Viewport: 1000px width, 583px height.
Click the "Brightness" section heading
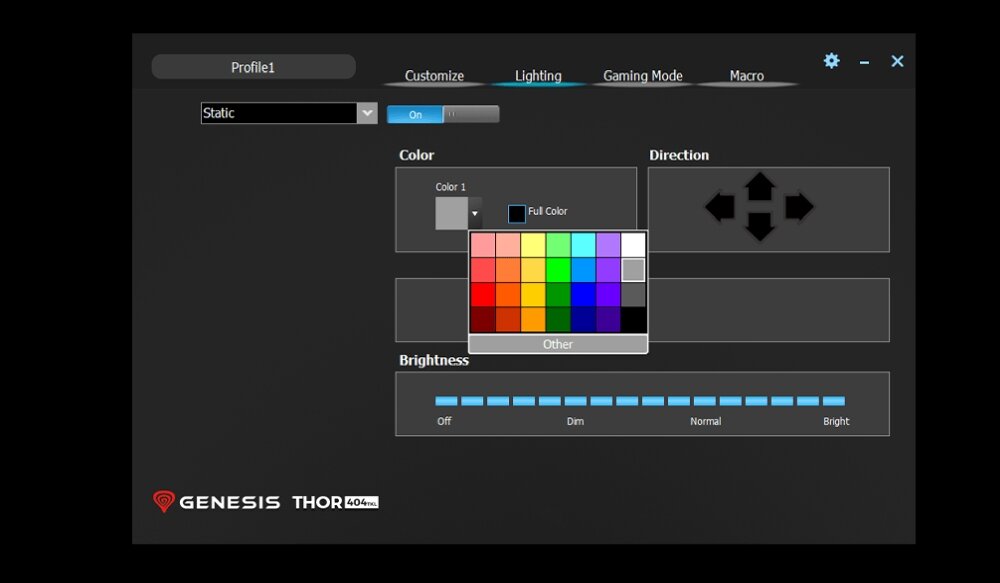tap(434, 360)
